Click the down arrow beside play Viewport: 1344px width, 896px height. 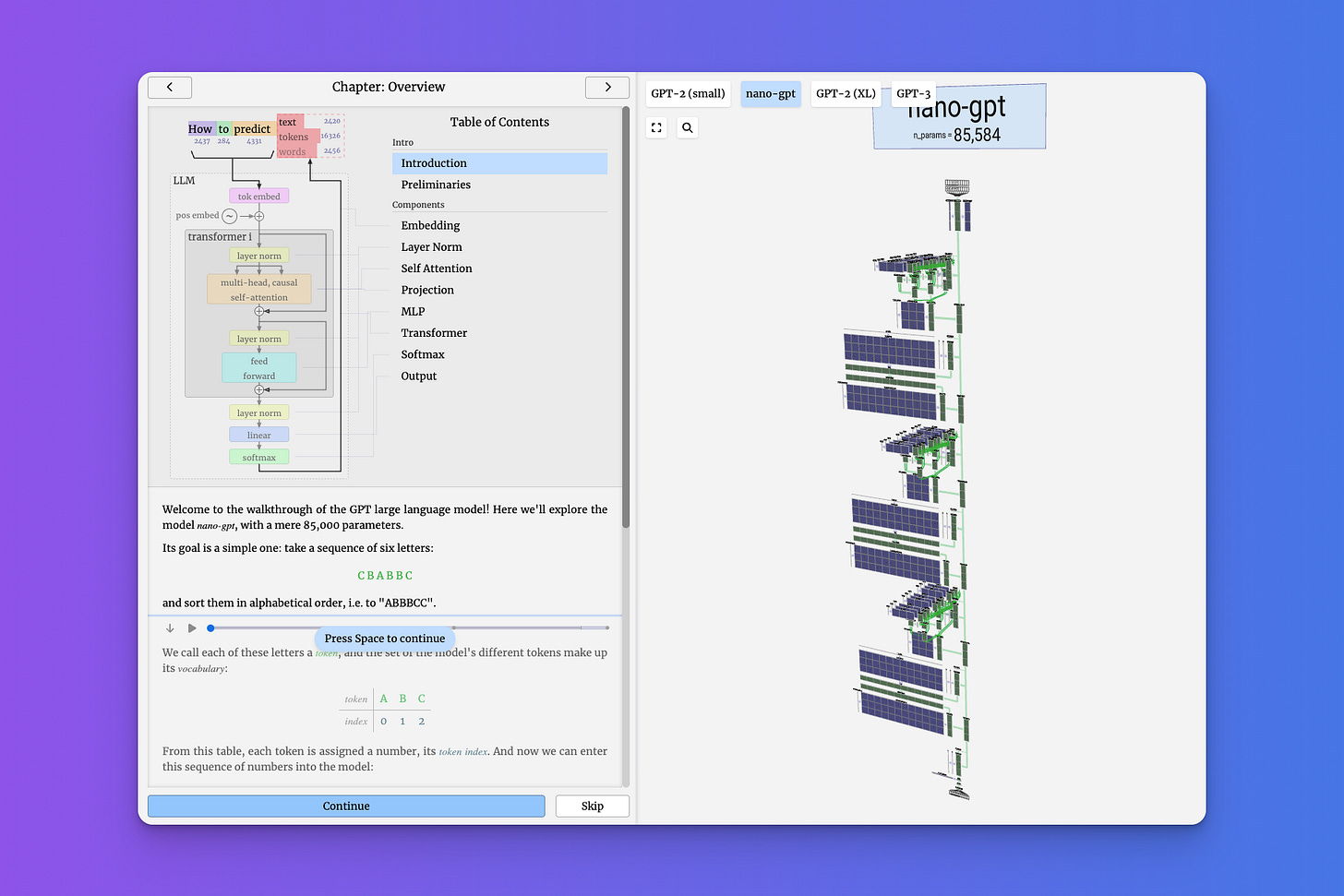pos(170,628)
